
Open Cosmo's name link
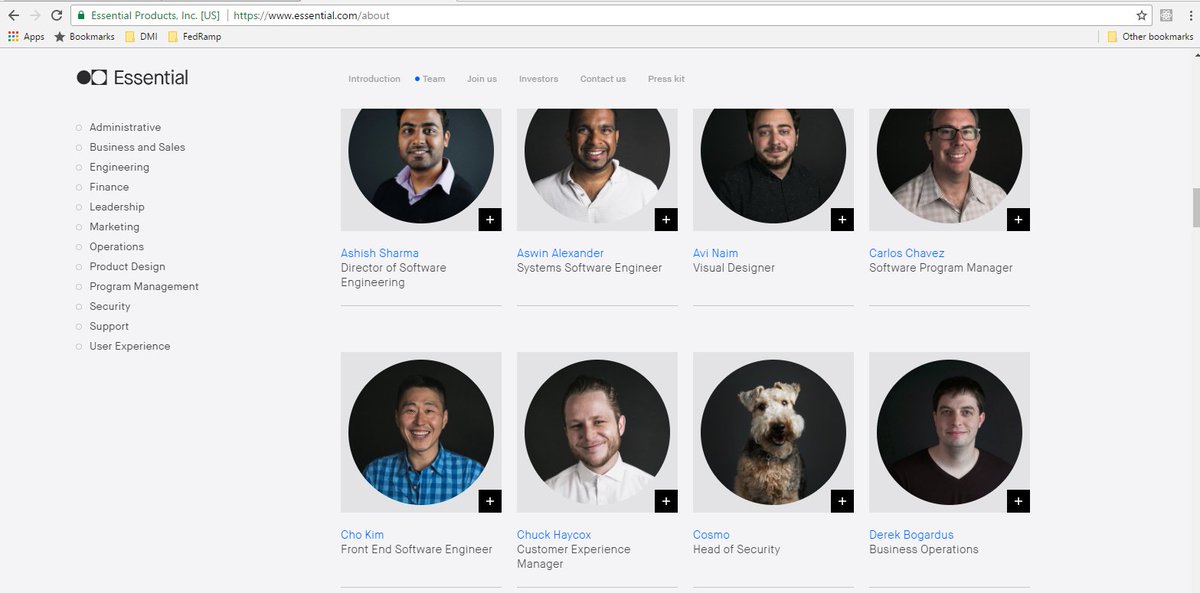pyautogui.click(x=711, y=535)
